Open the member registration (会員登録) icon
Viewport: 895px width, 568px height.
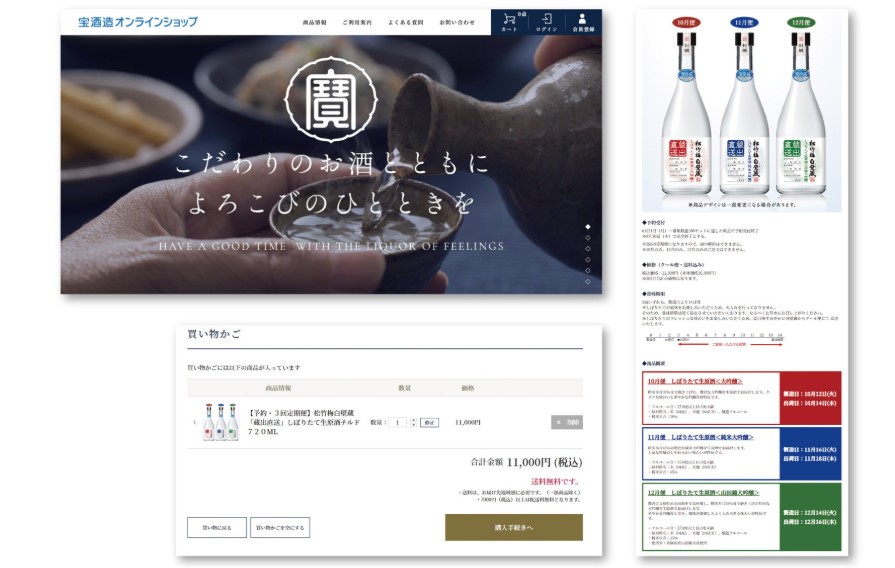(x=583, y=22)
